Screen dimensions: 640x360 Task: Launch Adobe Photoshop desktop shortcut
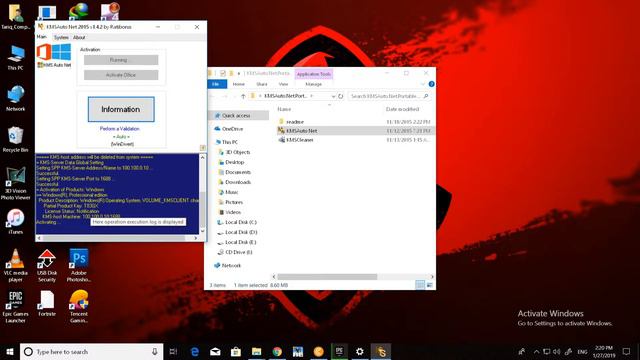(x=78, y=265)
